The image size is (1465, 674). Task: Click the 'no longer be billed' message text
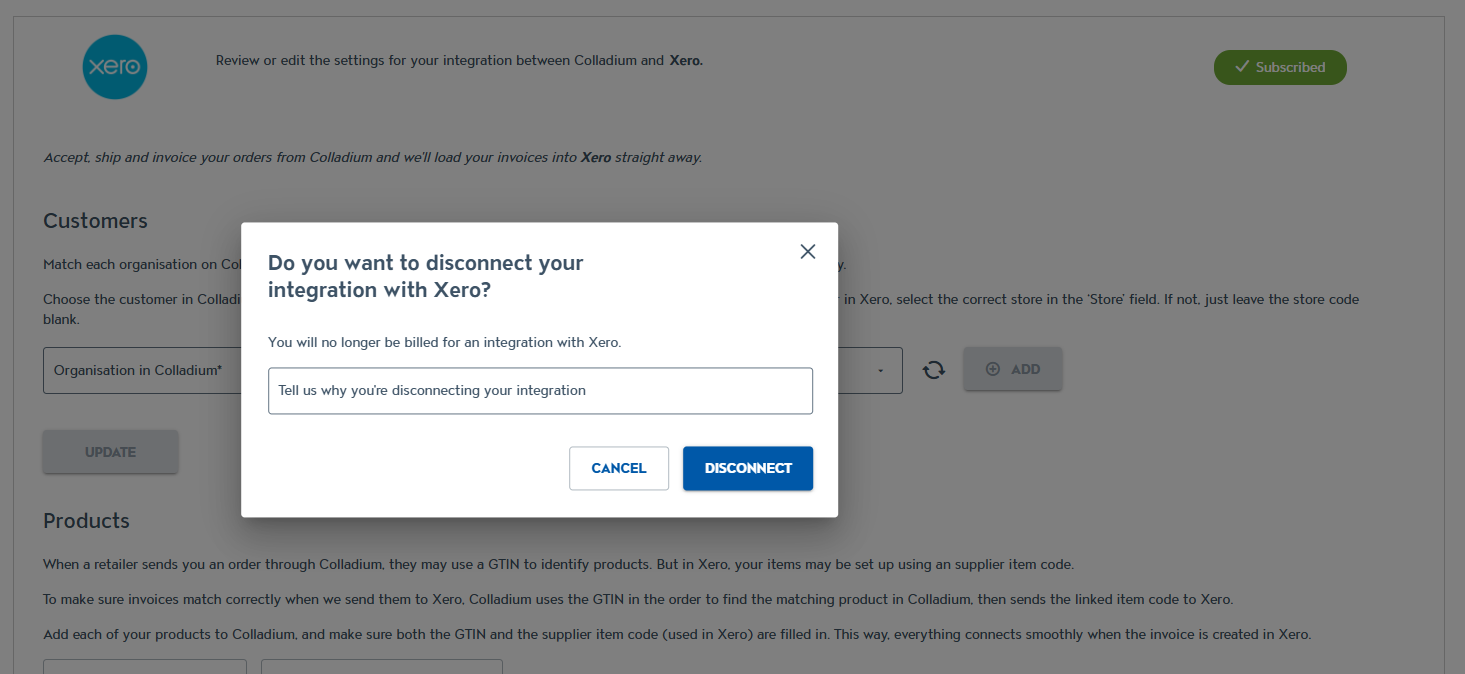(x=444, y=342)
